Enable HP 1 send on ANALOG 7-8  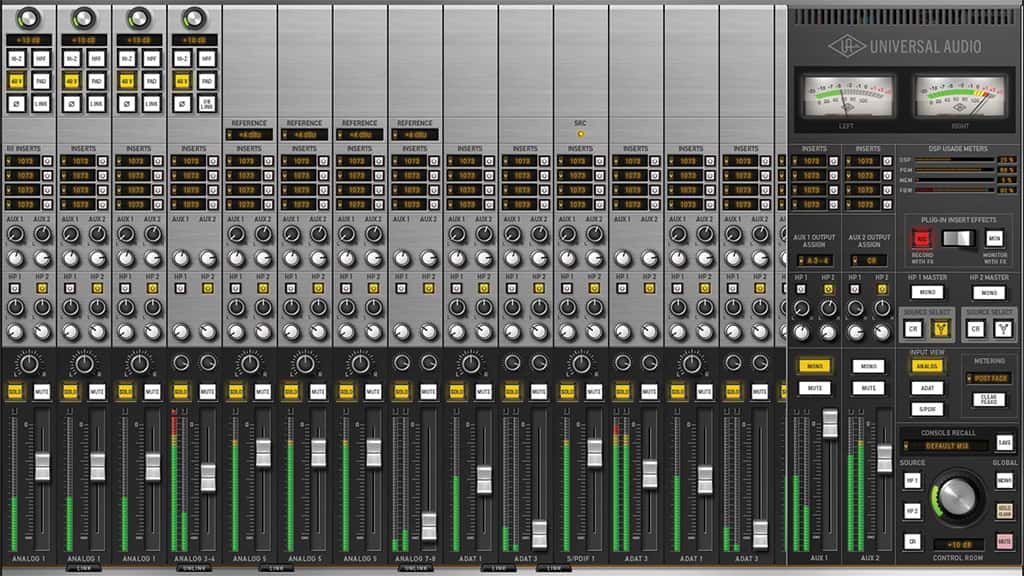(x=402, y=288)
